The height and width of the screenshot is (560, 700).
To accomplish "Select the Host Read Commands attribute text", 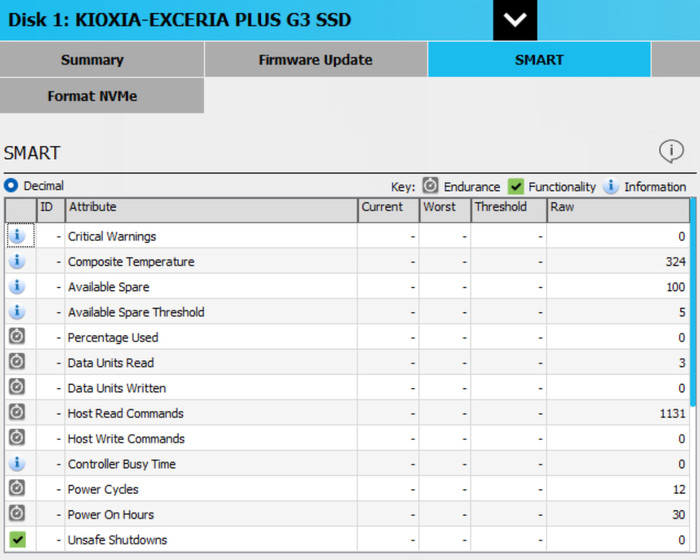I will pyautogui.click(x=125, y=414).
